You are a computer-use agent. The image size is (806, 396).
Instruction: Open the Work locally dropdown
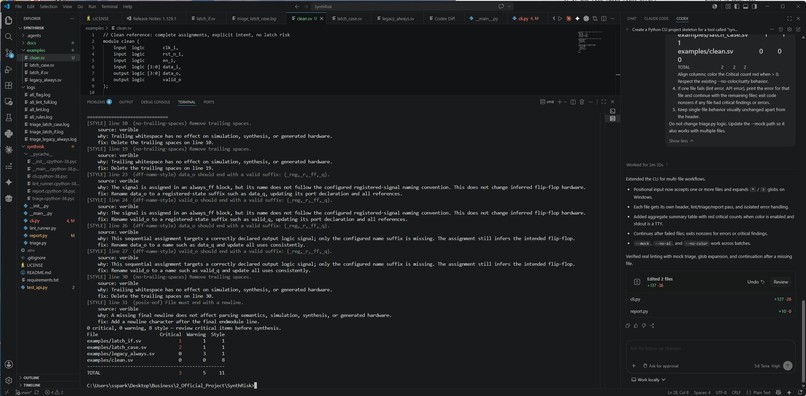[x=648, y=380]
